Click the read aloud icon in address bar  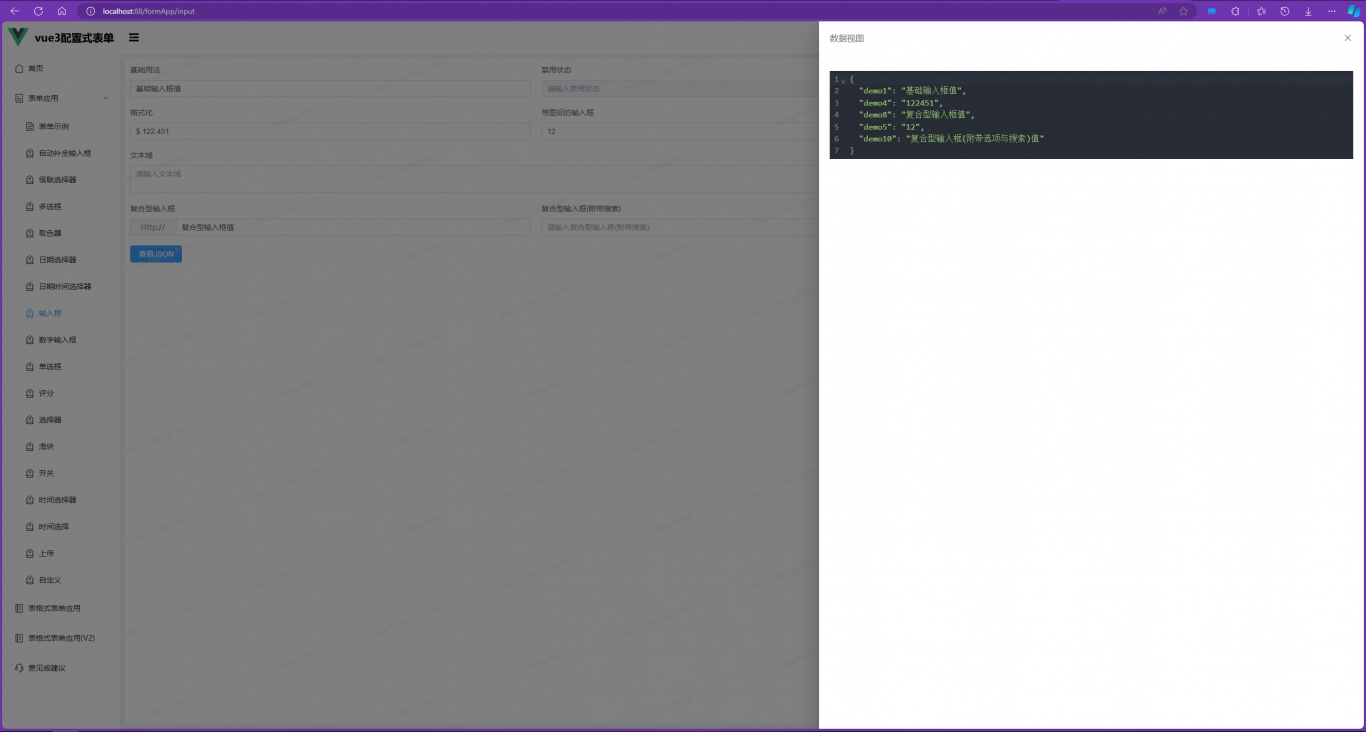[1162, 11]
